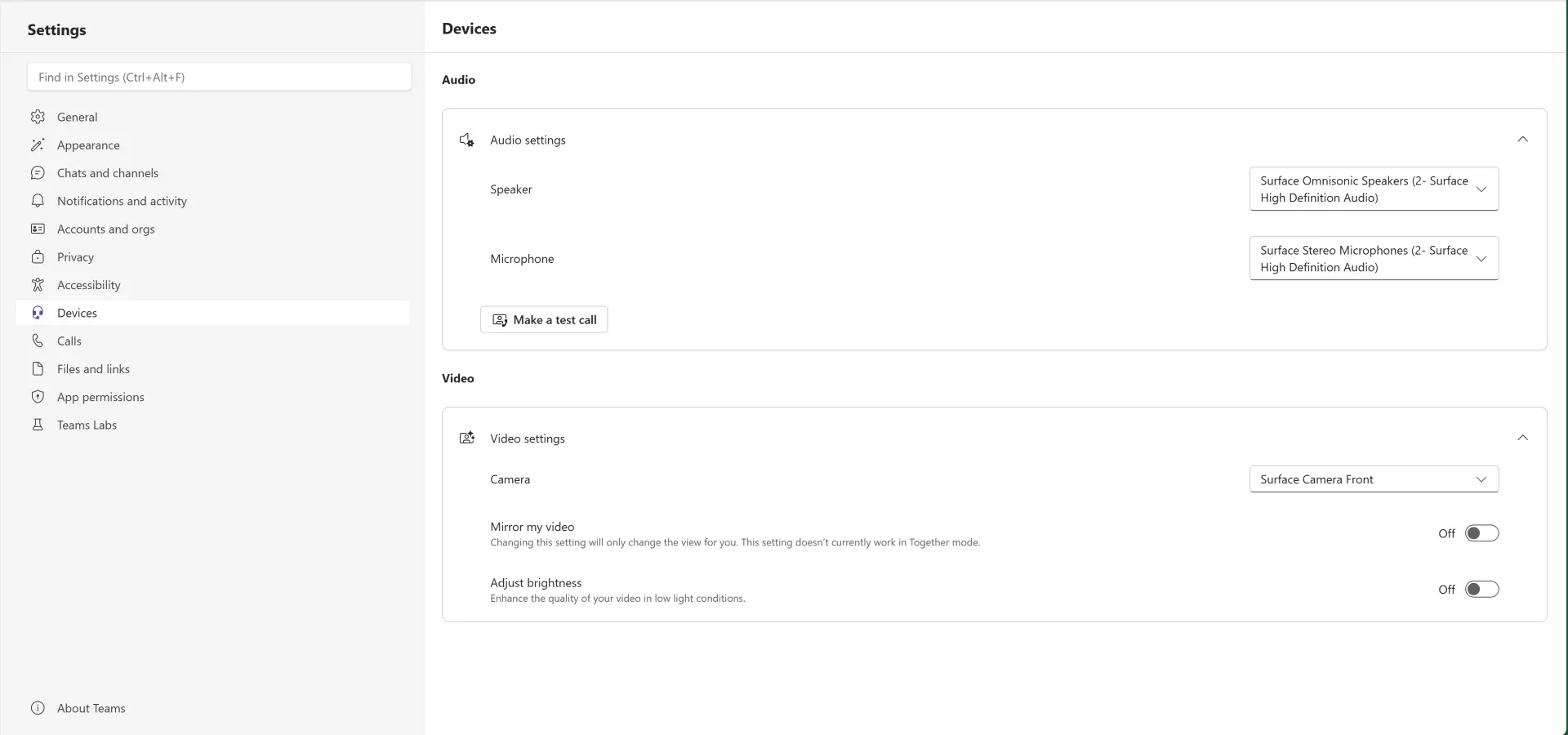1568x735 pixels.
Task: Open the Camera dropdown showing Surface Camera Front
Action: tap(1481, 479)
